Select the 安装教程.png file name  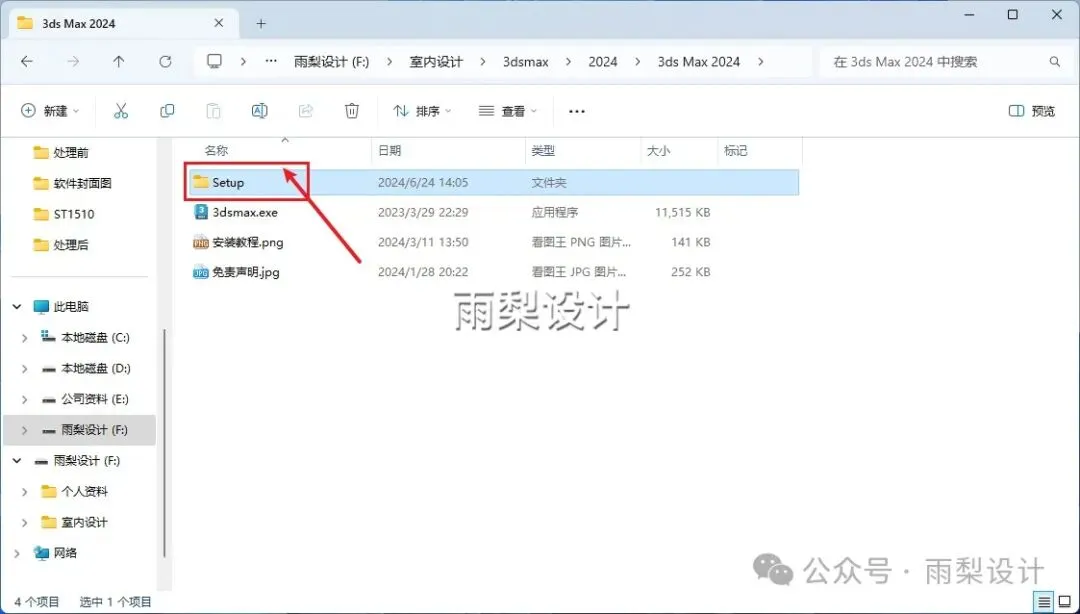point(248,242)
